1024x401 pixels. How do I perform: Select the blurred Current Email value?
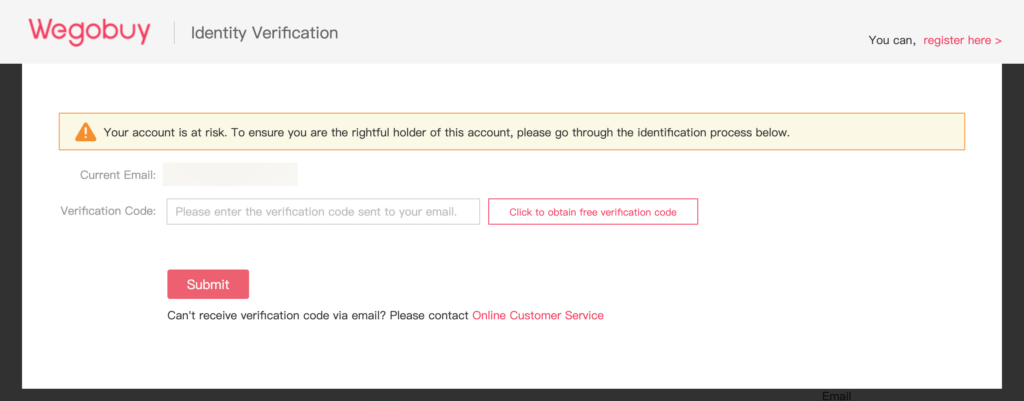230,174
